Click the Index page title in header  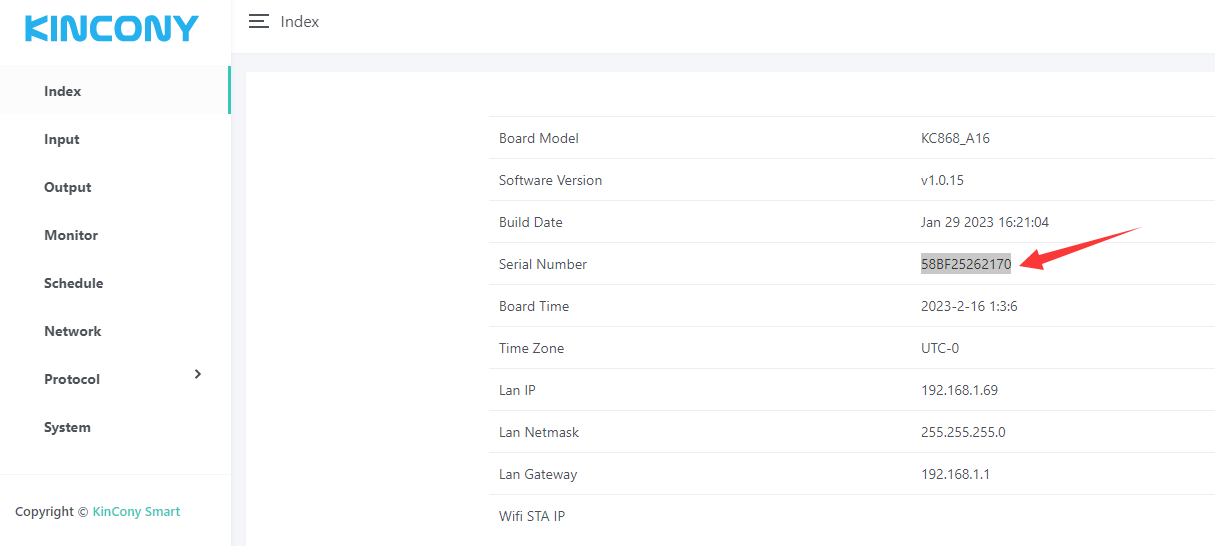pos(300,21)
